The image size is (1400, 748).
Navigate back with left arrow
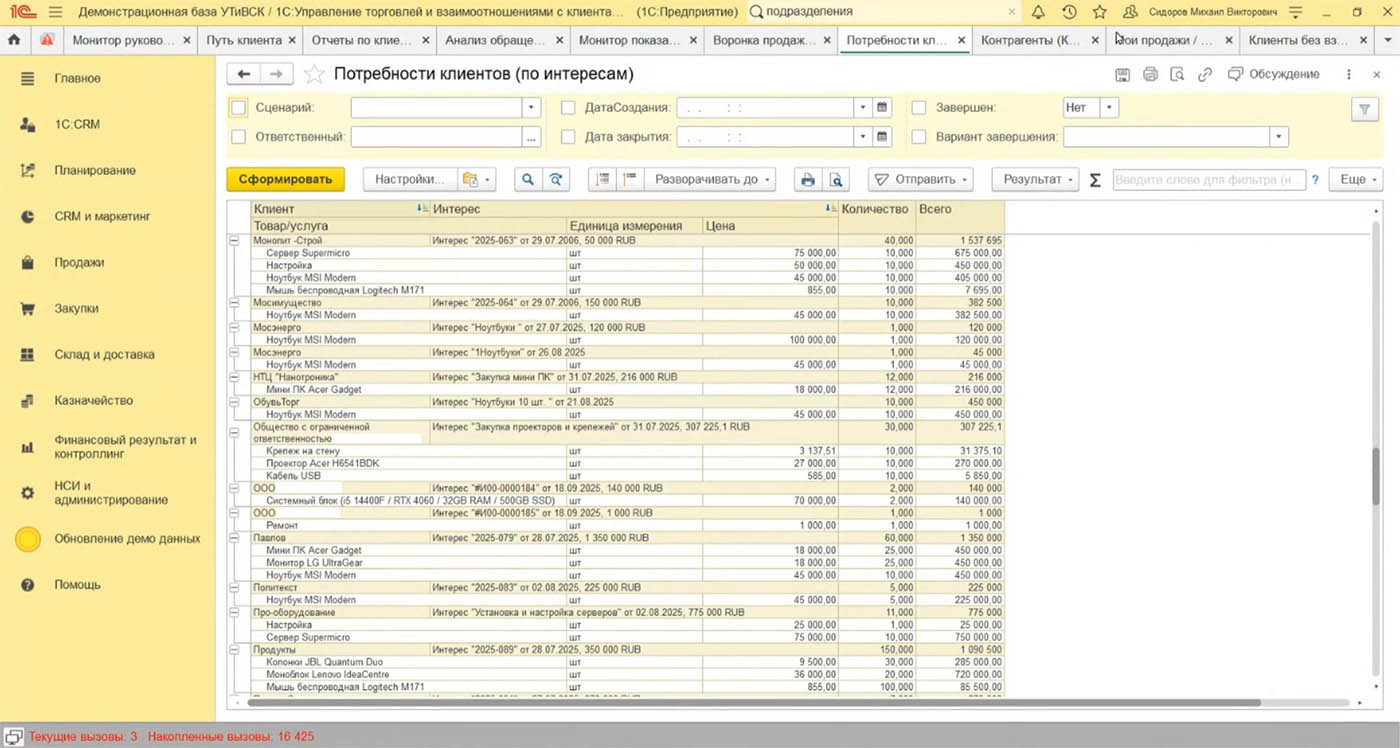[244, 74]
